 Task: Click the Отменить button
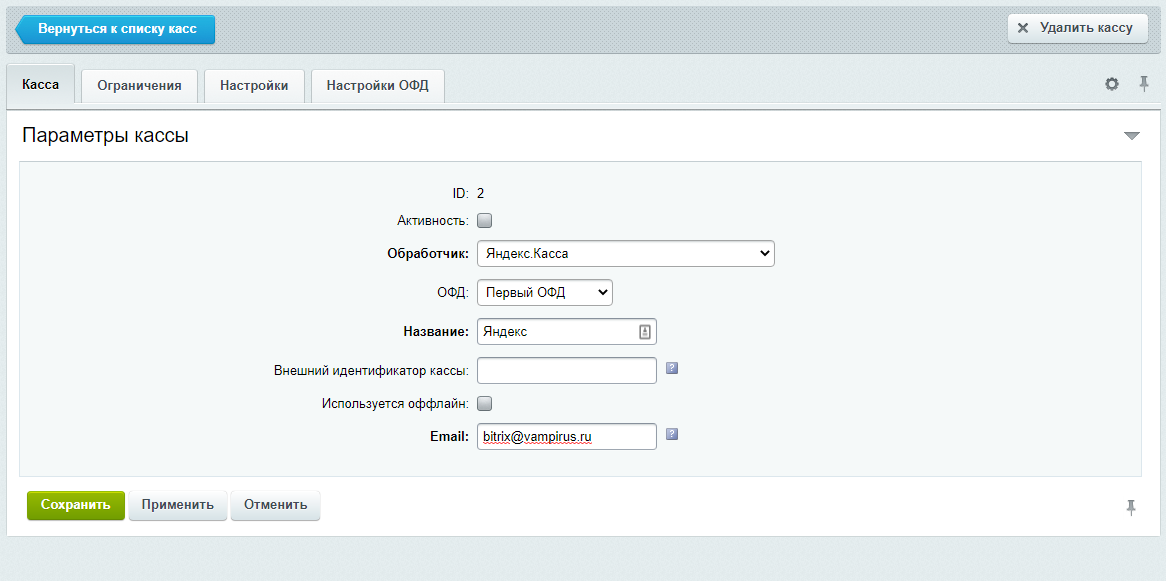coord(275,505)
